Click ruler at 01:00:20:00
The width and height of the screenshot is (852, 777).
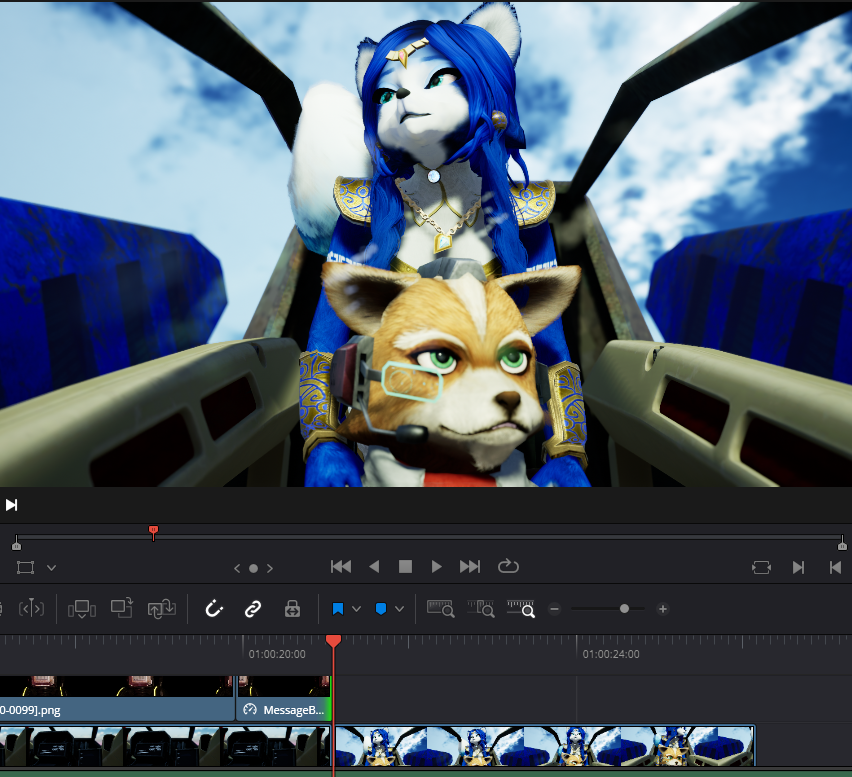pyautogui.click(x=277, y=654)
